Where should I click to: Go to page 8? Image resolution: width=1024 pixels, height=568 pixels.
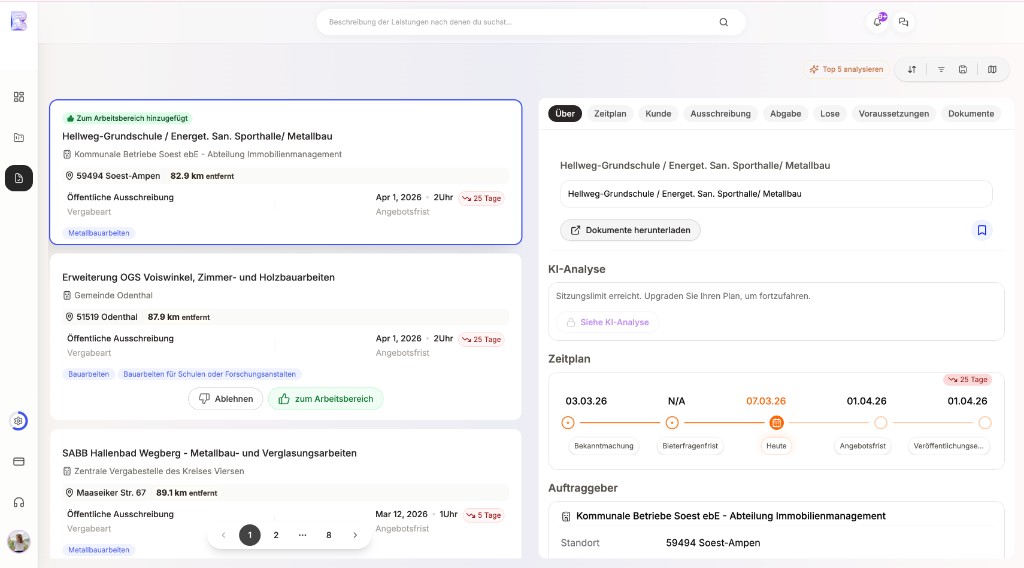point(328,535)
